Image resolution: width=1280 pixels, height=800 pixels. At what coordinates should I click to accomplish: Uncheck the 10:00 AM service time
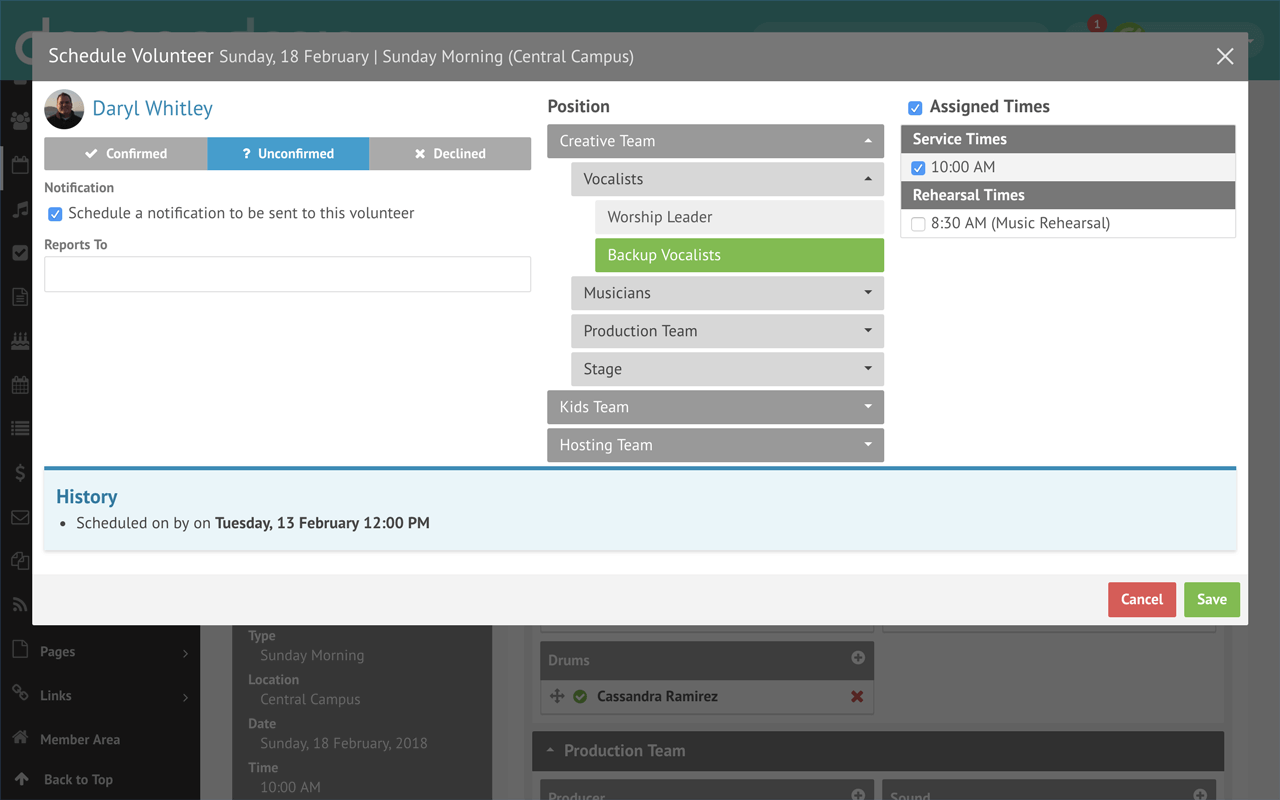918,168
